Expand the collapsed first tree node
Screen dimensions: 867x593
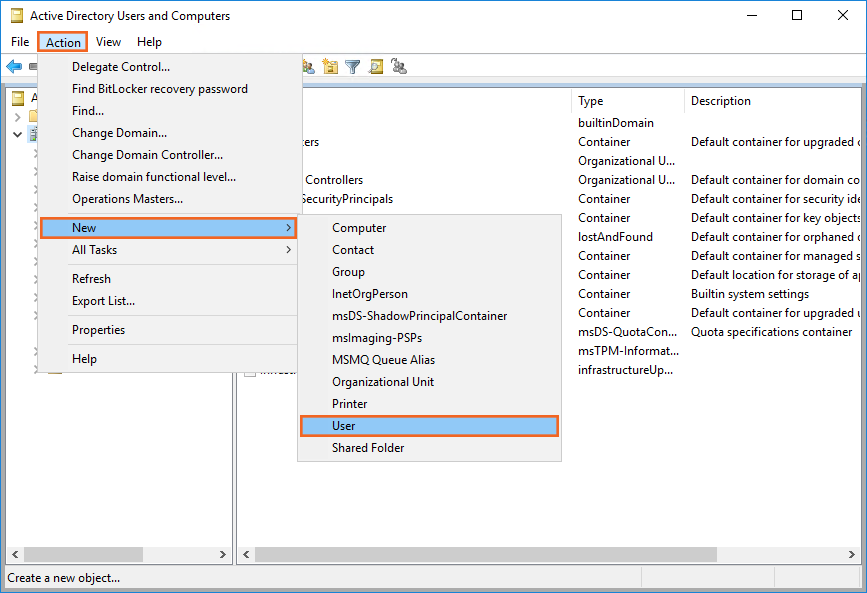coord(18,117)
